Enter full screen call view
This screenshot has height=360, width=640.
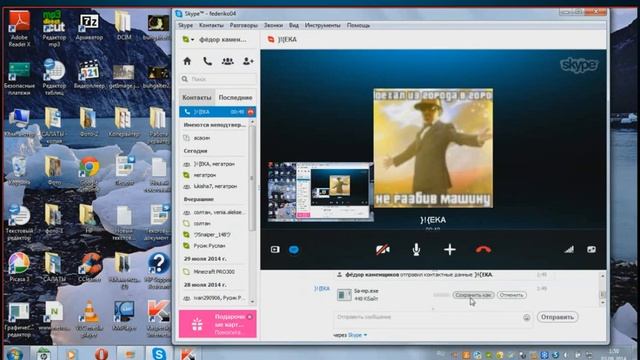591,249
